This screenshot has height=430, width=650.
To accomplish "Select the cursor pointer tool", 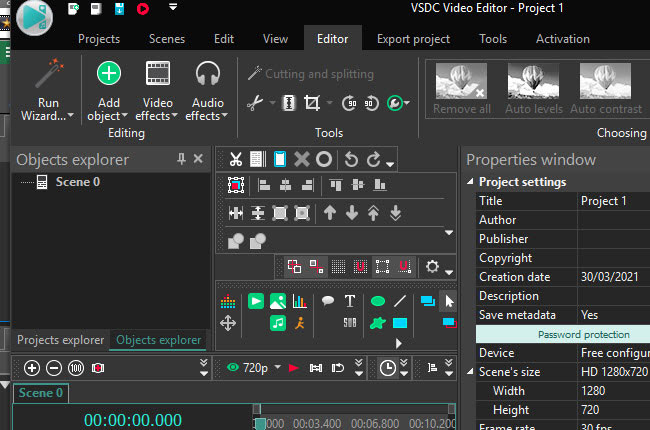I will [449, 301].
